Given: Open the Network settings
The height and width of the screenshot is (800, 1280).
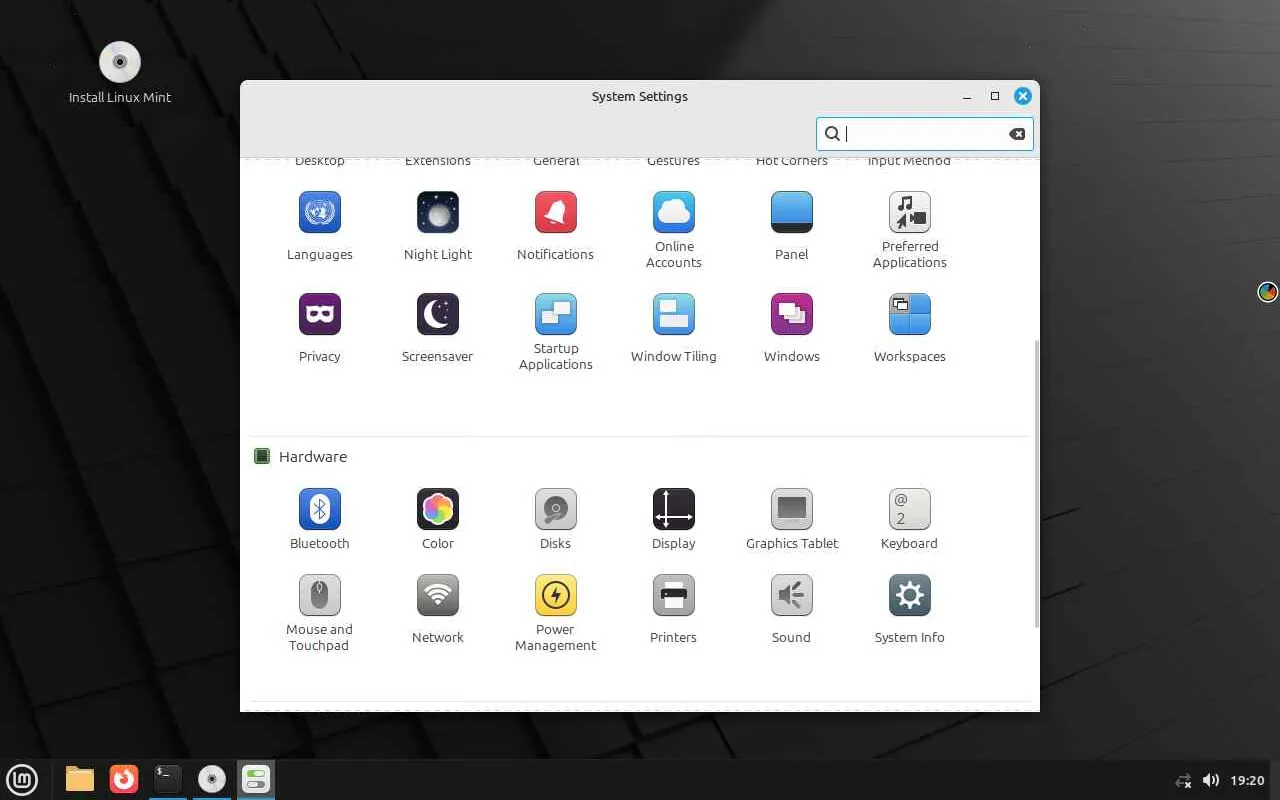Looking at the screenshot, I should click(438, 610).
